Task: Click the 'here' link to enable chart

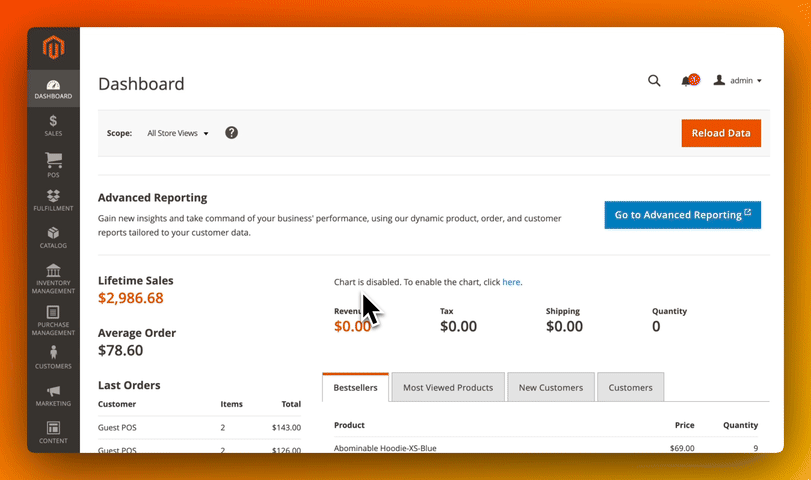Action: pos(511,283)
